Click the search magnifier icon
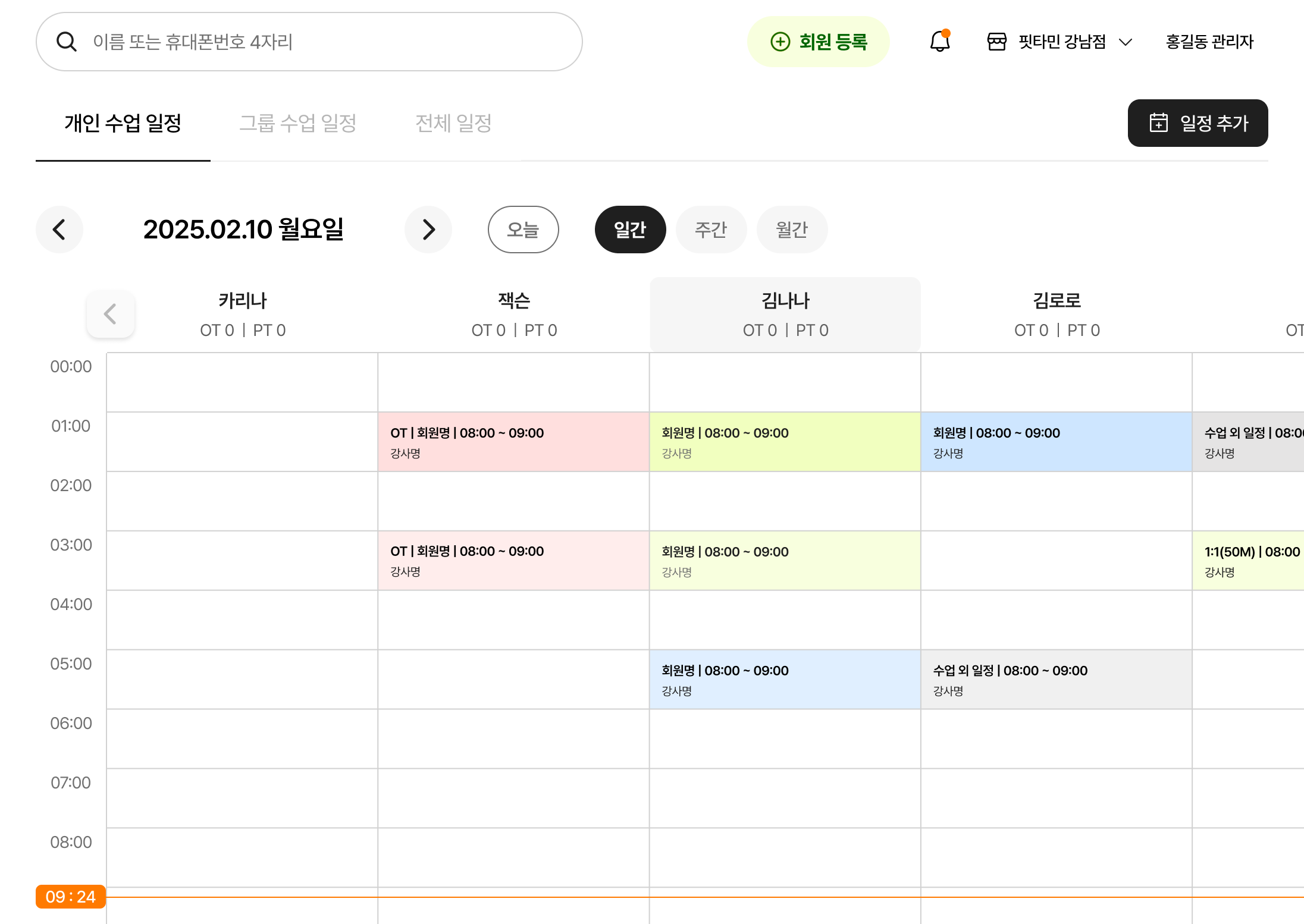This screenshot has width=1304, height=924. pos(66,42)
